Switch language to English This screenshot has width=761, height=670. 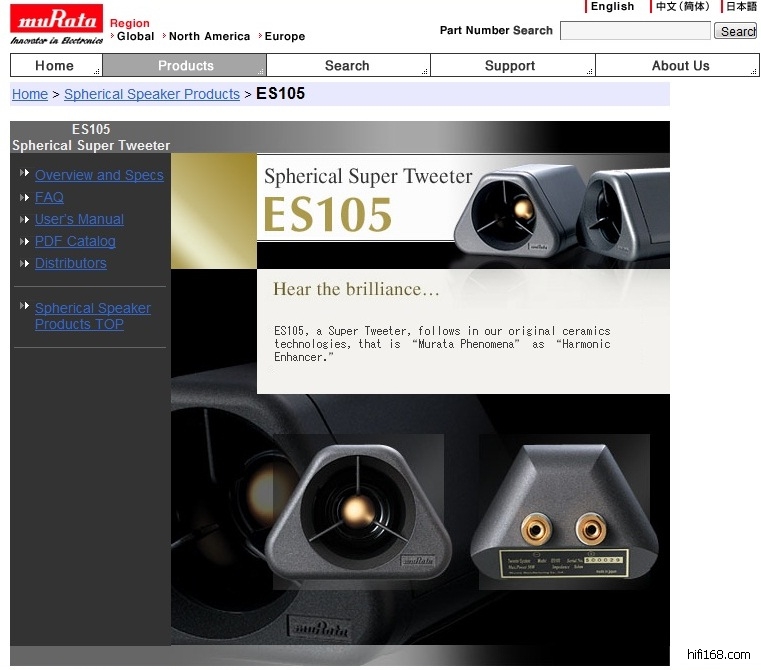pos(612,6)
